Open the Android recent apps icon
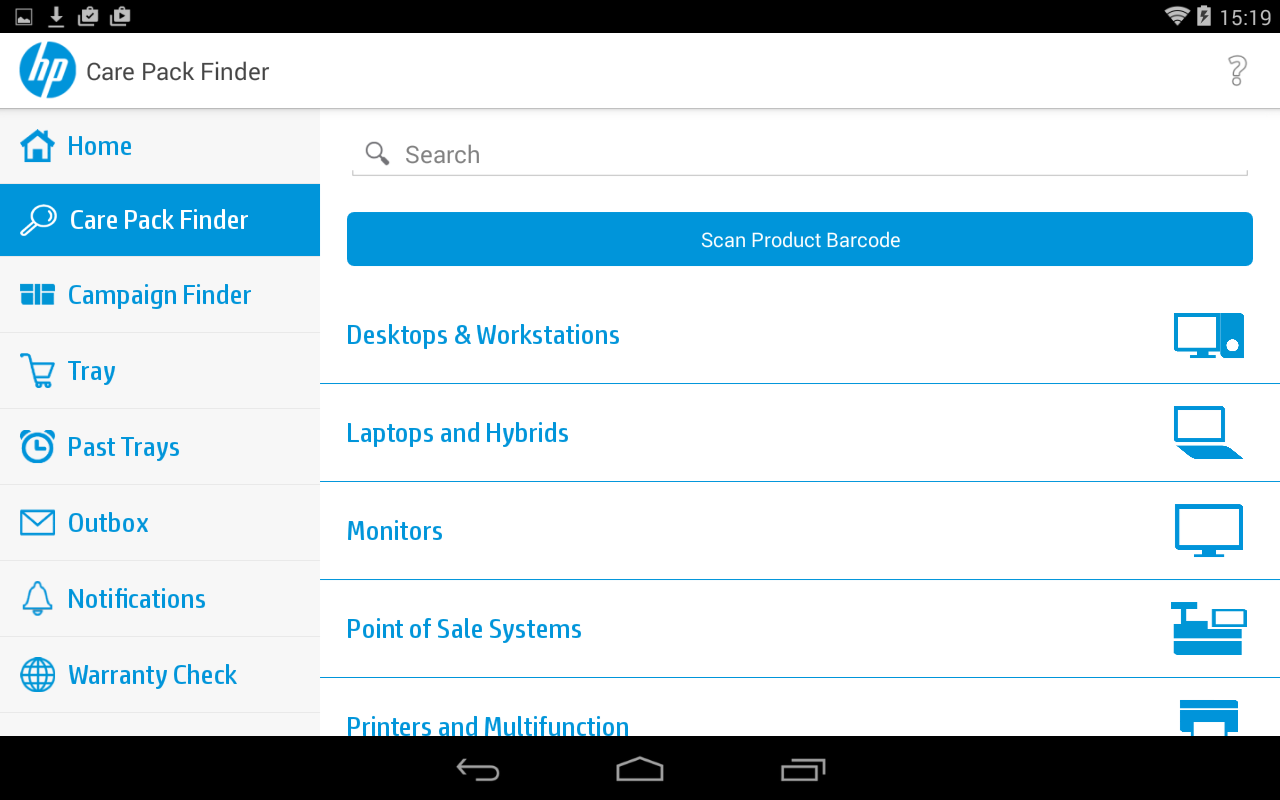 (802, 769)
